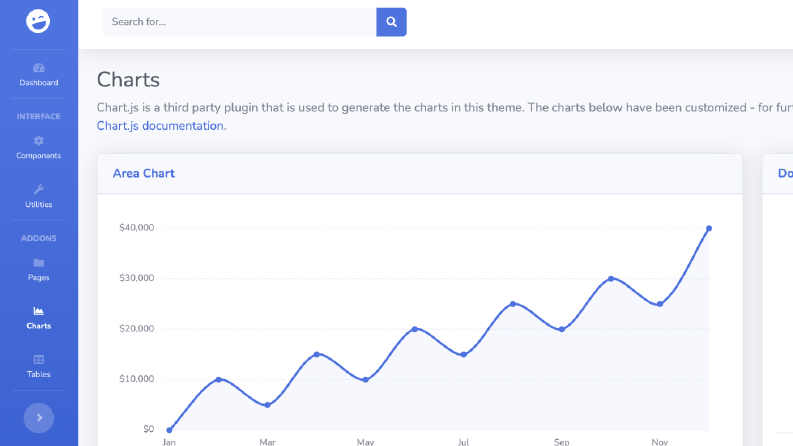Click the Mar x-axis label

click(x=268, y=442)
